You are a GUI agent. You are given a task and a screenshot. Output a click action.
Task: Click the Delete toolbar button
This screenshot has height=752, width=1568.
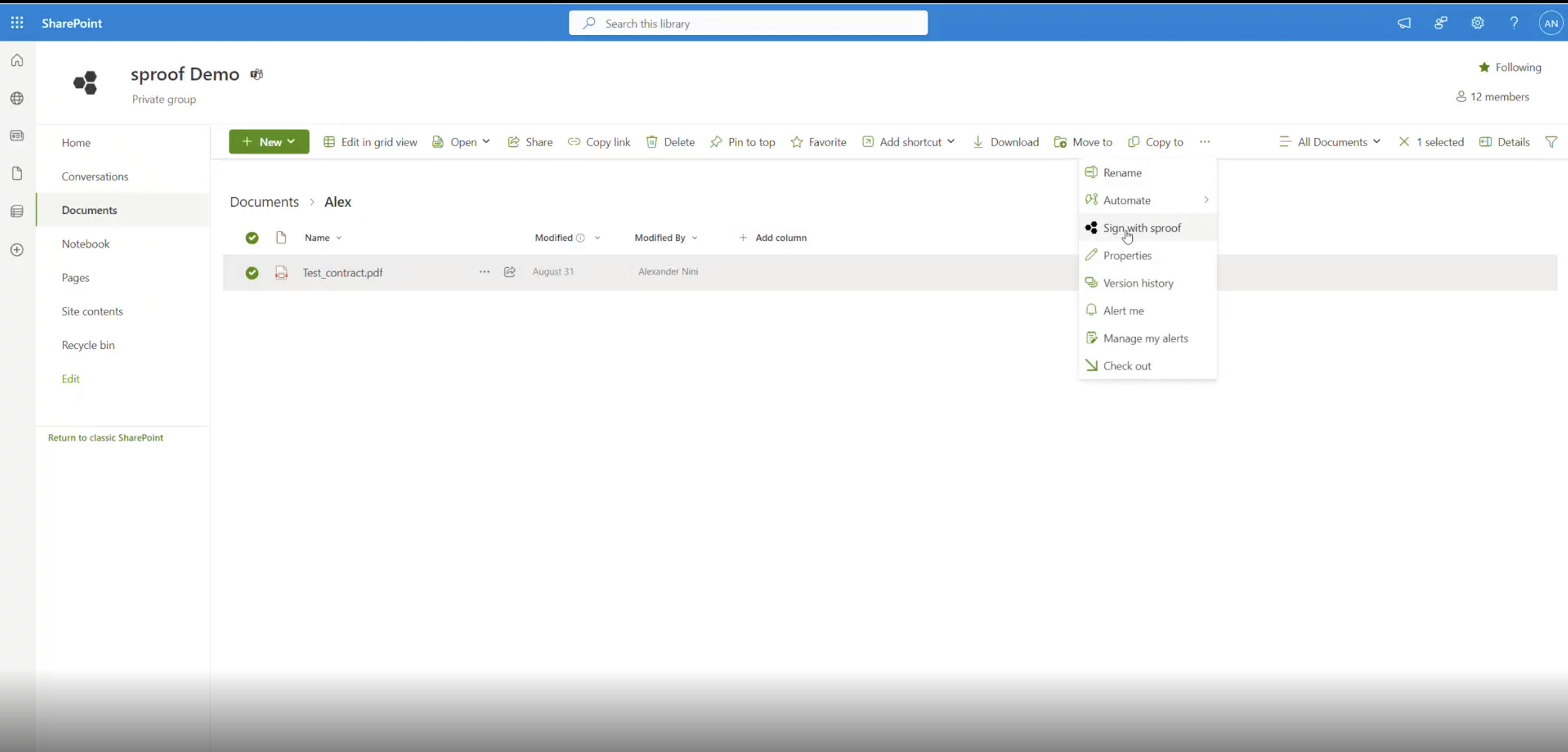670,142
